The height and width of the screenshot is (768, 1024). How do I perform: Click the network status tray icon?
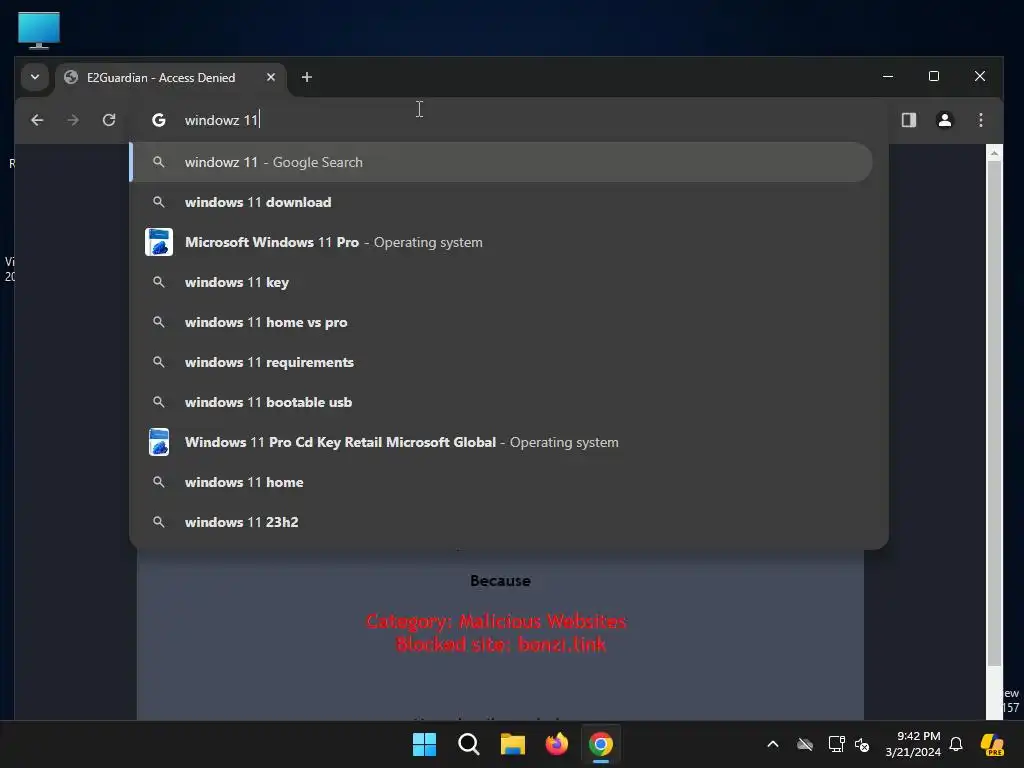tap(837, 744)
